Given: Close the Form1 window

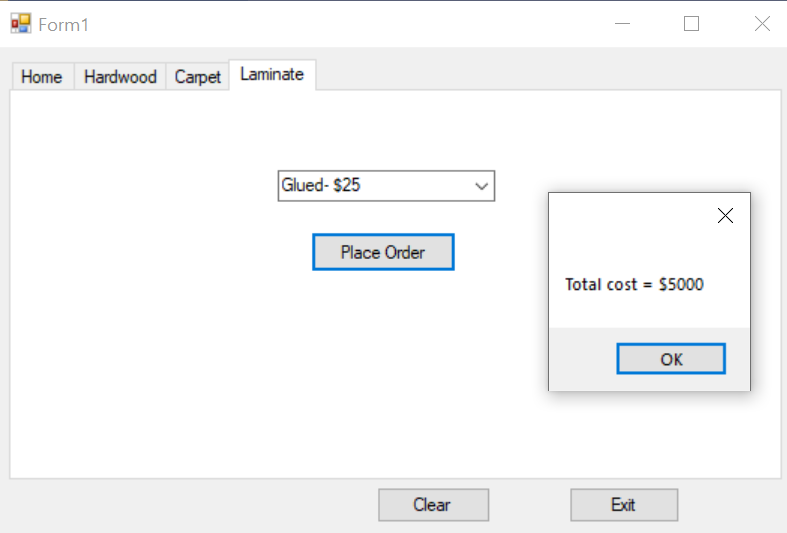Looking at the screenshot, I should click(x=761, y=24).
